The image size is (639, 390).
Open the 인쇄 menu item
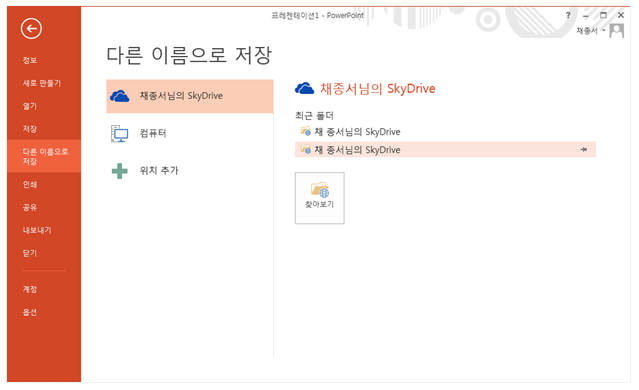[x=30, y=184]
